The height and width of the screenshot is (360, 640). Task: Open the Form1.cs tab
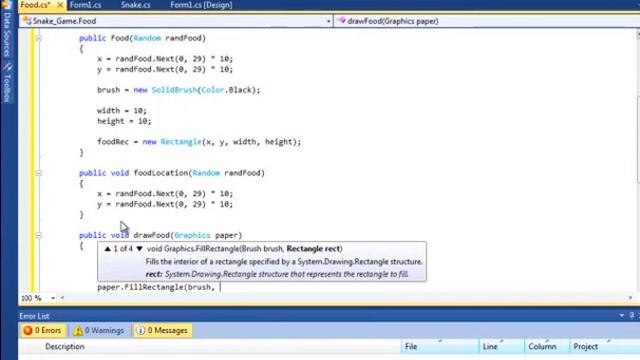pyautogui.click(x=85, y=5)
